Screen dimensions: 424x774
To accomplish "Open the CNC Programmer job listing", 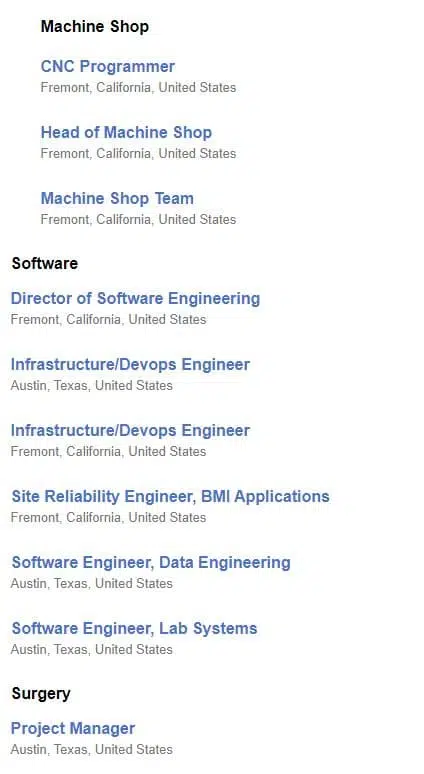I will point(108,67).
